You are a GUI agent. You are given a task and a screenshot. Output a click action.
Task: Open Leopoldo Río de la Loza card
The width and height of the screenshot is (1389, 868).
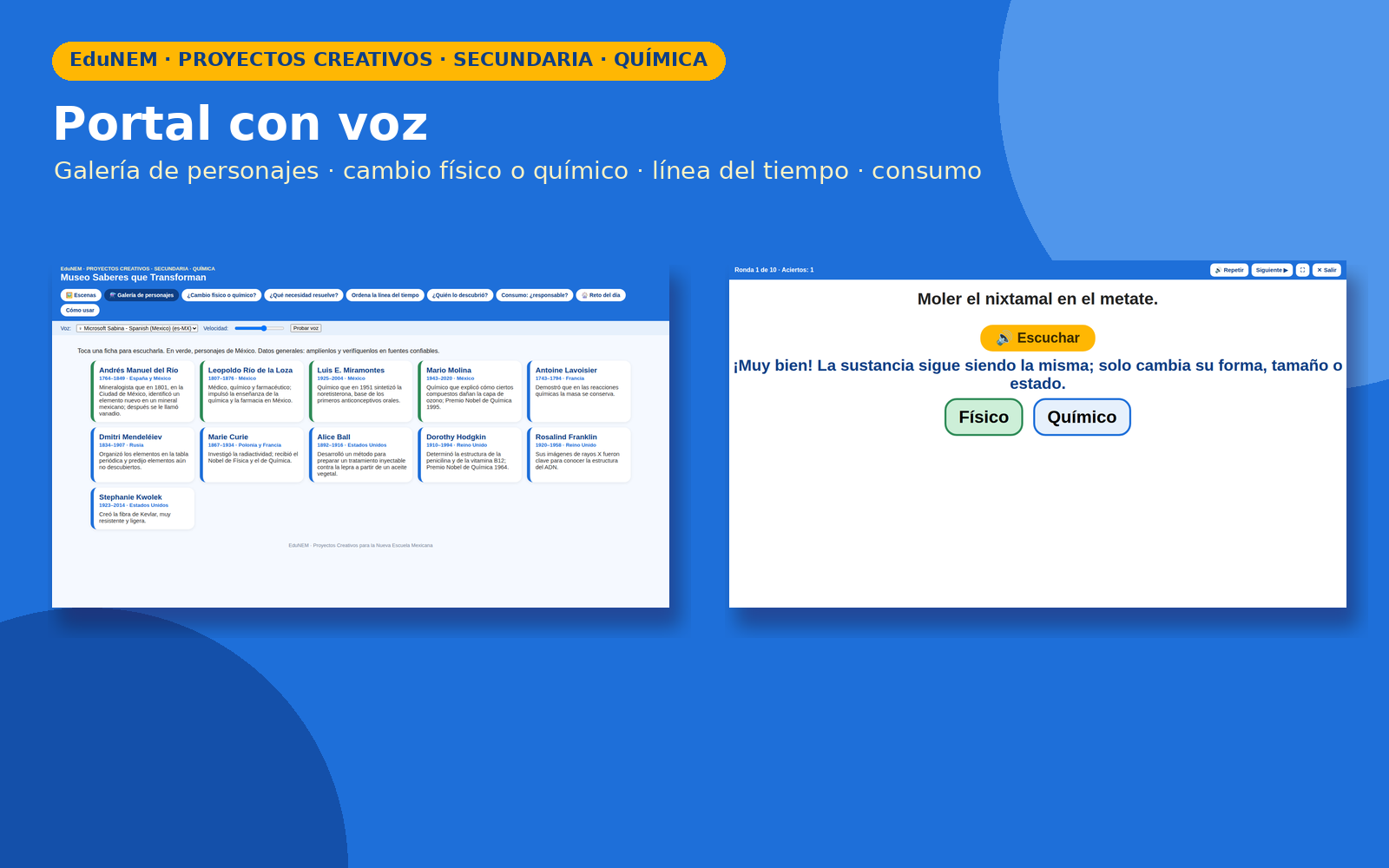click(252, 391)
